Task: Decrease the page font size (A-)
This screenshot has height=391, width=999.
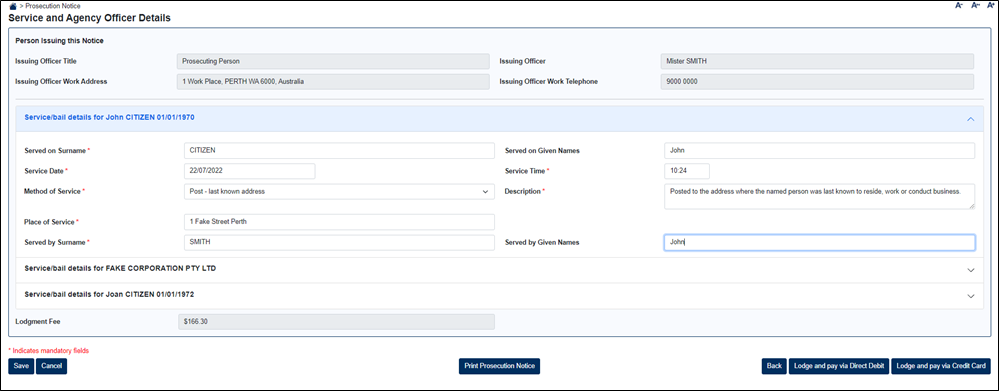Action: coord(959,5)
